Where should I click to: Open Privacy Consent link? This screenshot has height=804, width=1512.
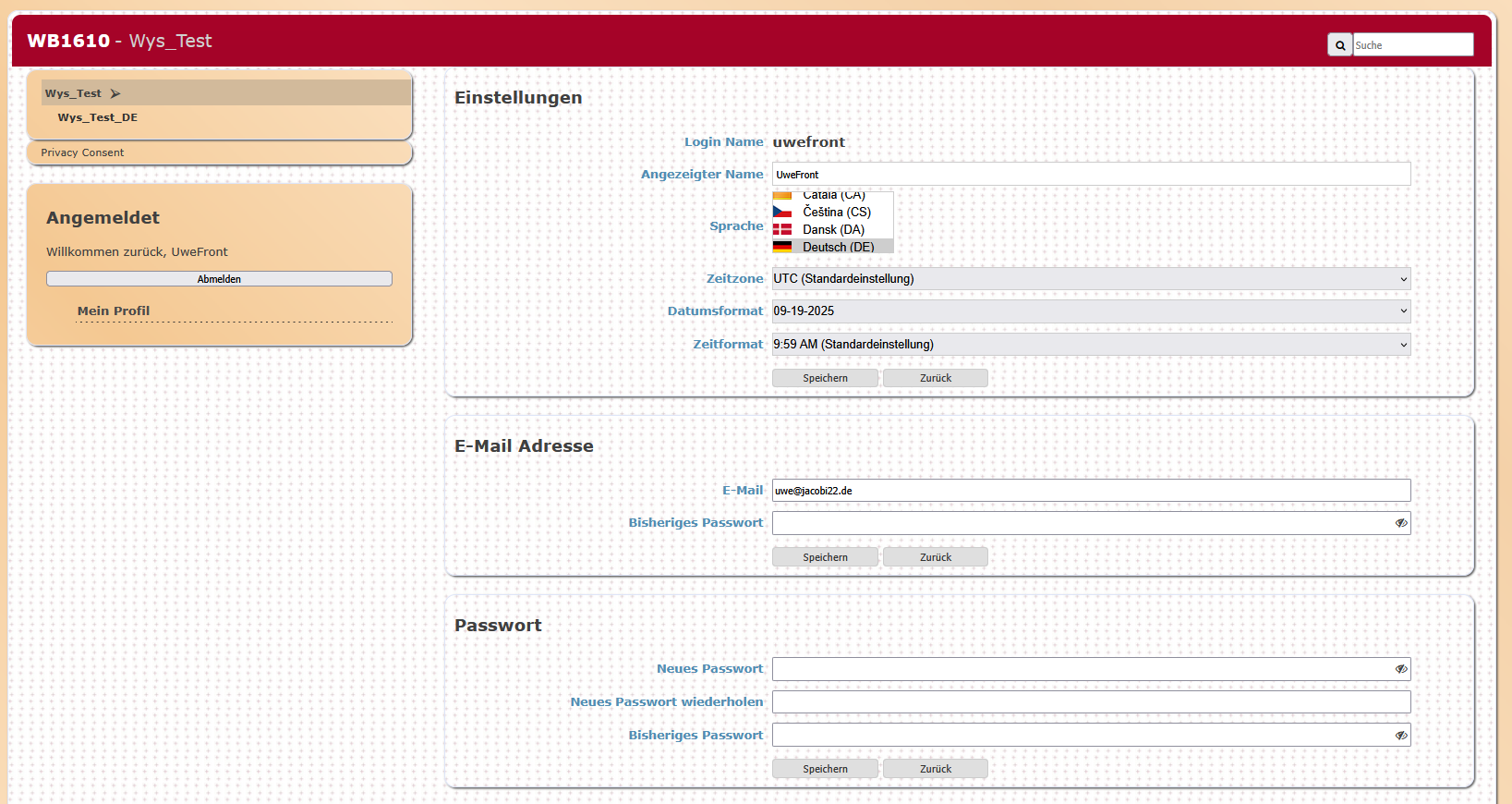click(x=82, y=152)
